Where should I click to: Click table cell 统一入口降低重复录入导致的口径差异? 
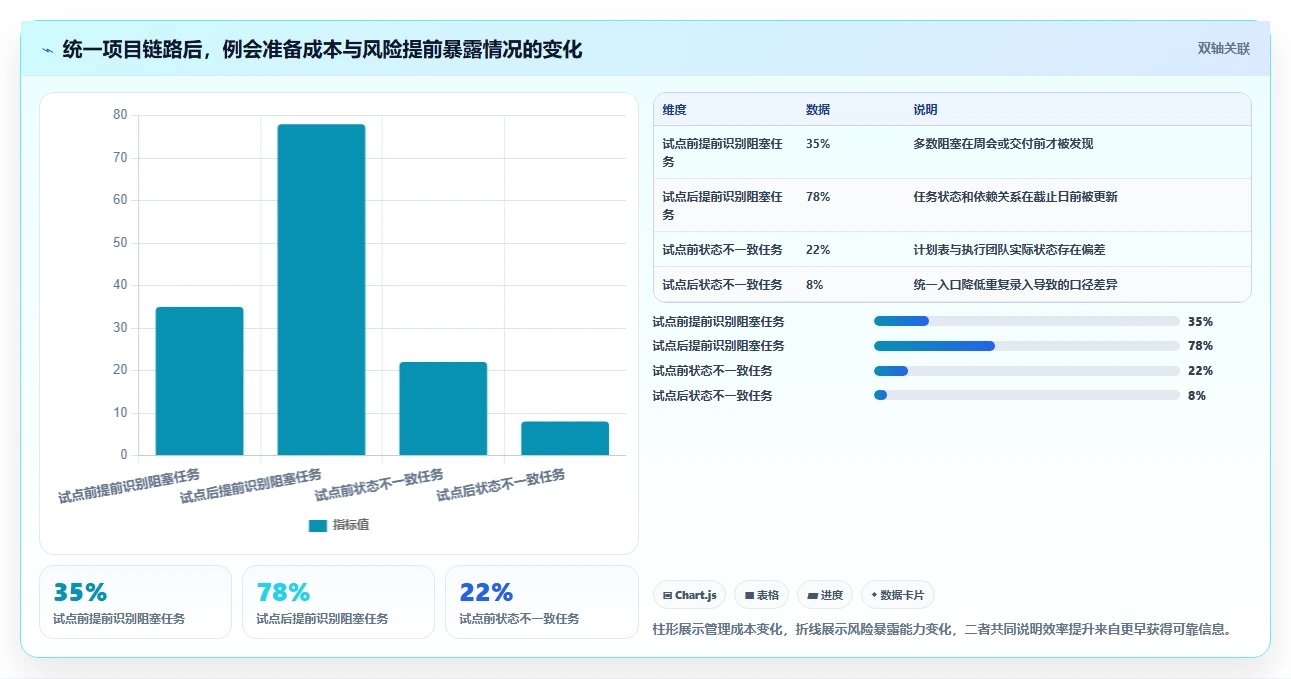coord(1015,285)
